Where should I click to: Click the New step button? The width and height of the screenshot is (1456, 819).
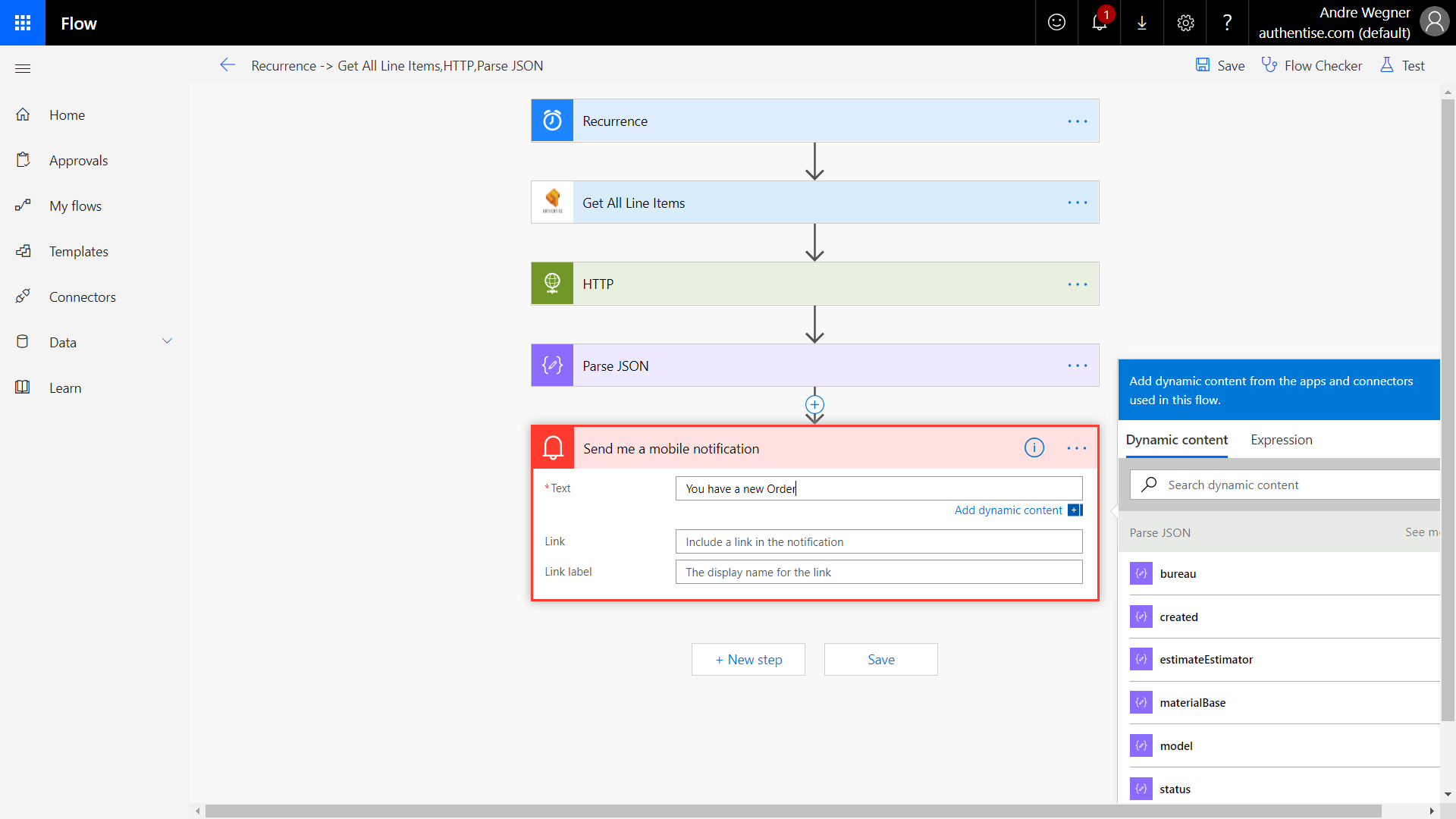click(x=748, y=660)
